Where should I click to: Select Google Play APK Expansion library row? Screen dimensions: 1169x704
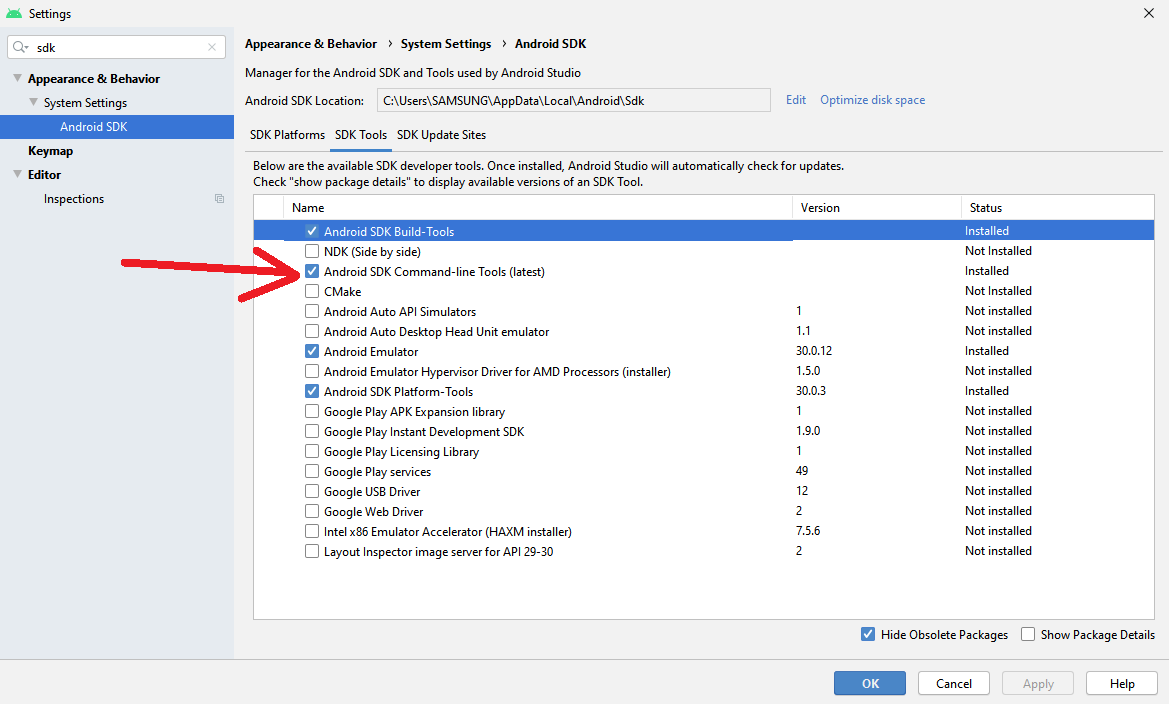[x=704, y=412]
